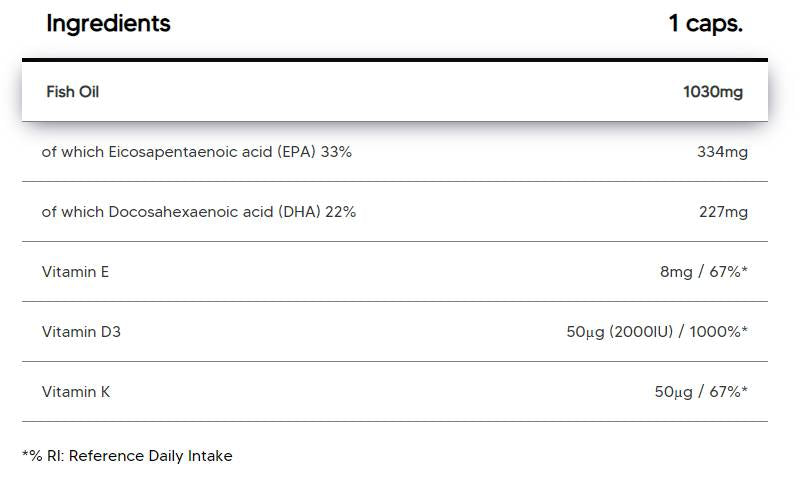The height and width of the screenshot is (487, 800).
Task: Click the 67% value in Vitamin K row
Action: (726, 392)
